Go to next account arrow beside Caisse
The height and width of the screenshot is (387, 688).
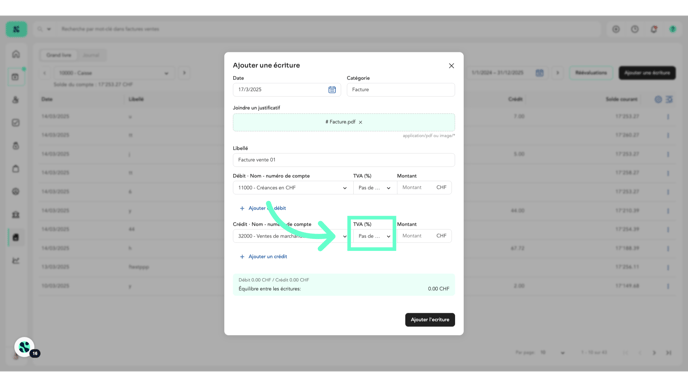pyautogui.click(x=184, y=73)
